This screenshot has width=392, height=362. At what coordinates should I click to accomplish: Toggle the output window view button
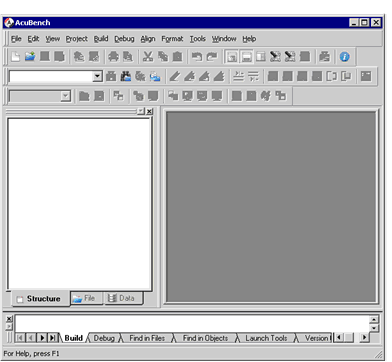click(246, 57)
